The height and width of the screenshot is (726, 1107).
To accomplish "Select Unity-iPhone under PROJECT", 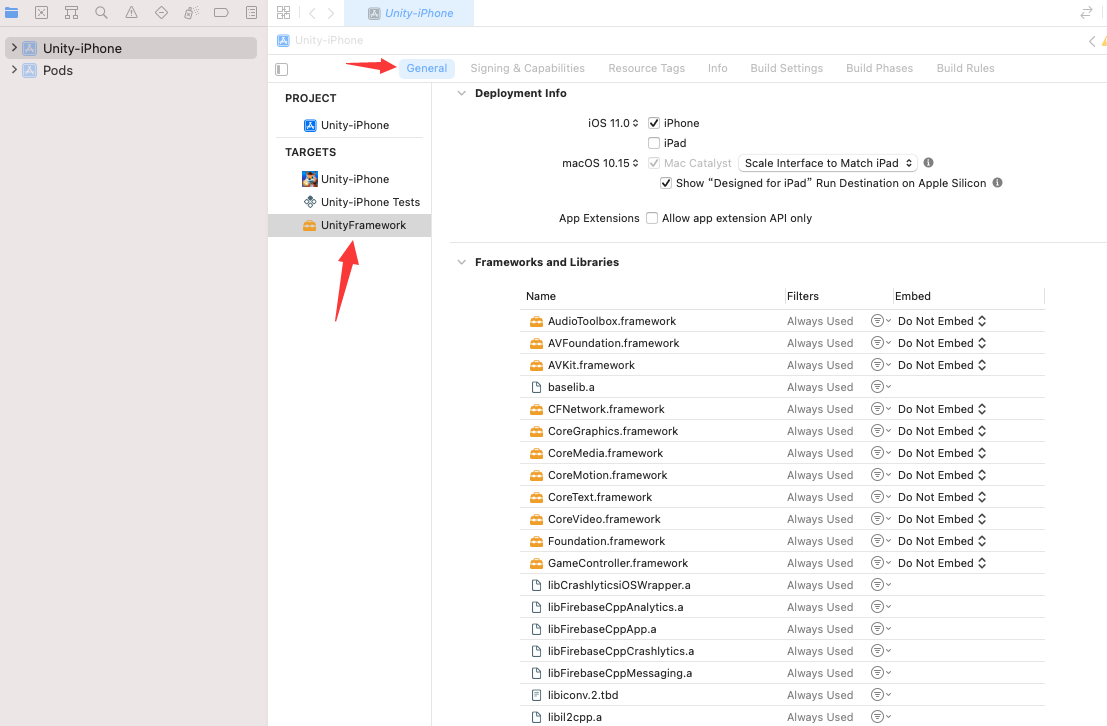I will (x=347, y=125).
